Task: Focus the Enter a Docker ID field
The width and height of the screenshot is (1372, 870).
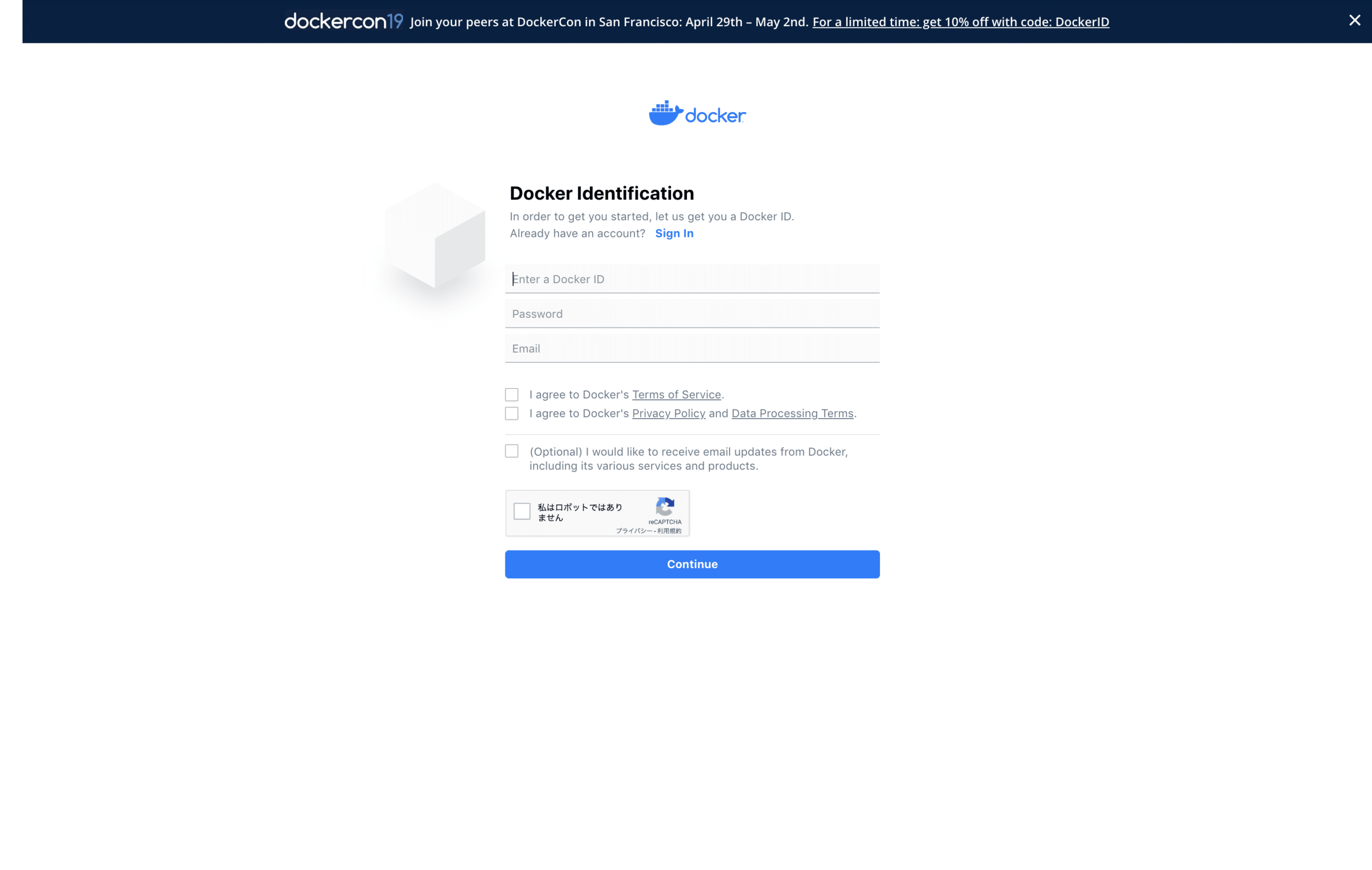Action: pyautogui.click(x=692, y=279)
